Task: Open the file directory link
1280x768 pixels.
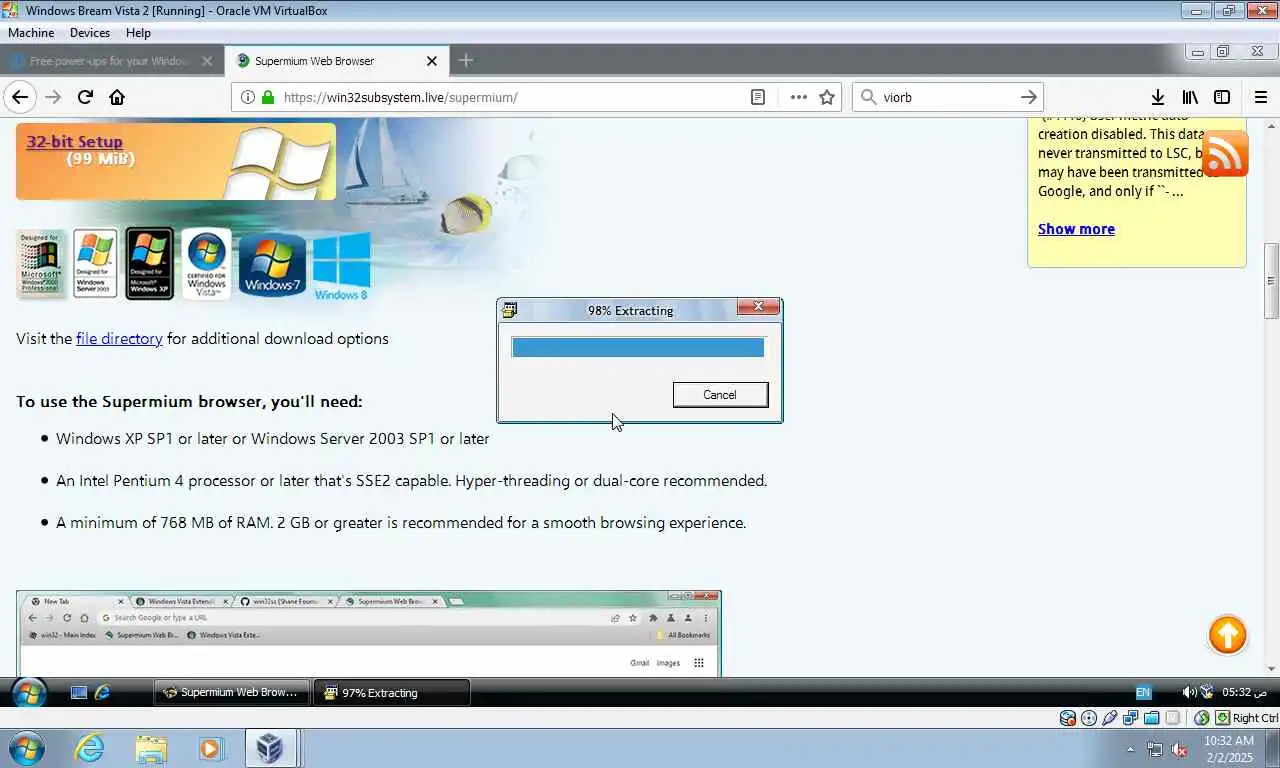Action: pos(119,339)
